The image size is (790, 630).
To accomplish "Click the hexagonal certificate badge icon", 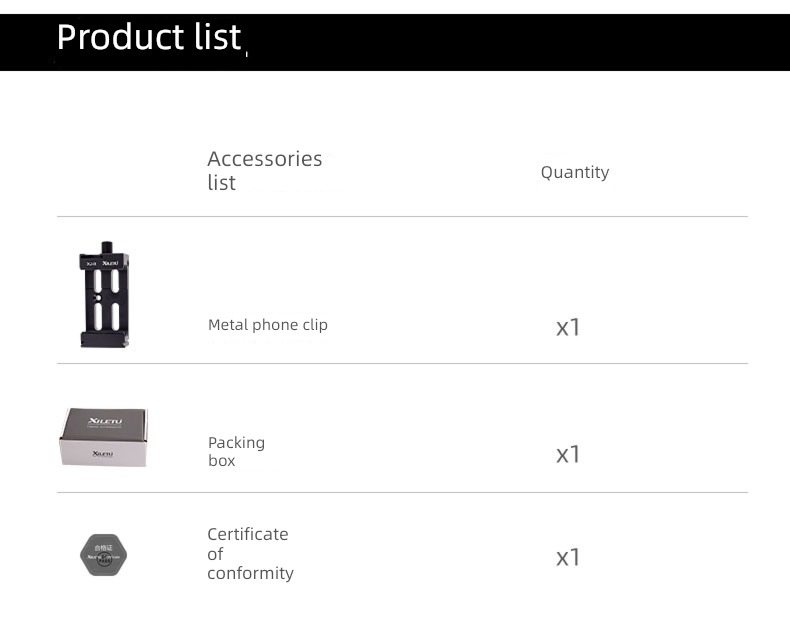I will coord(103,555).
